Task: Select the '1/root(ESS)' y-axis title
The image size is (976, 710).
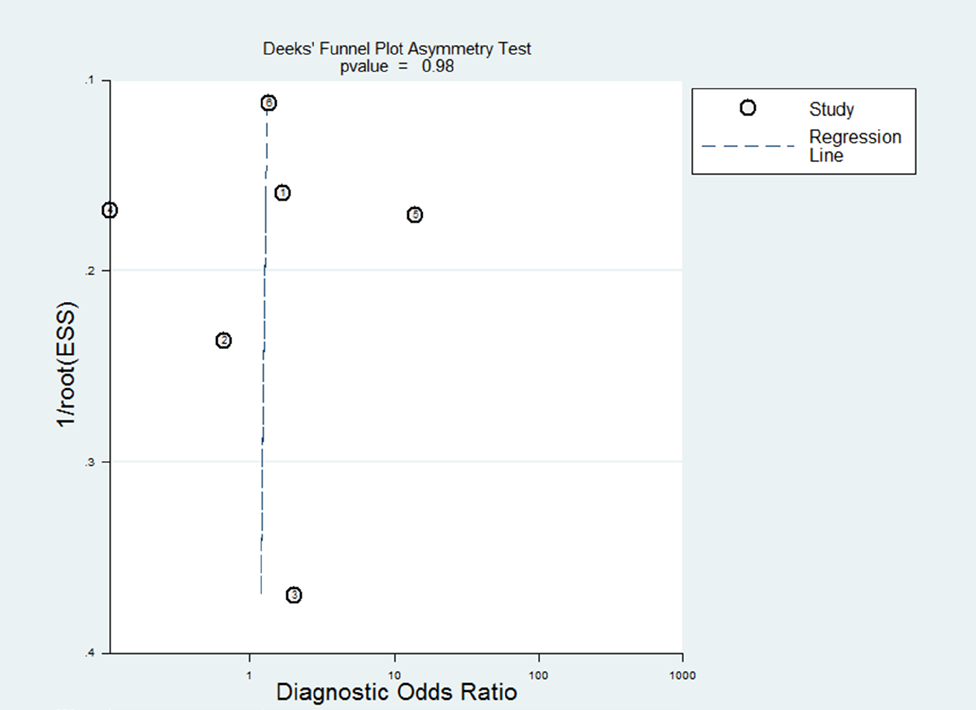Action: [x=67, y=365]
